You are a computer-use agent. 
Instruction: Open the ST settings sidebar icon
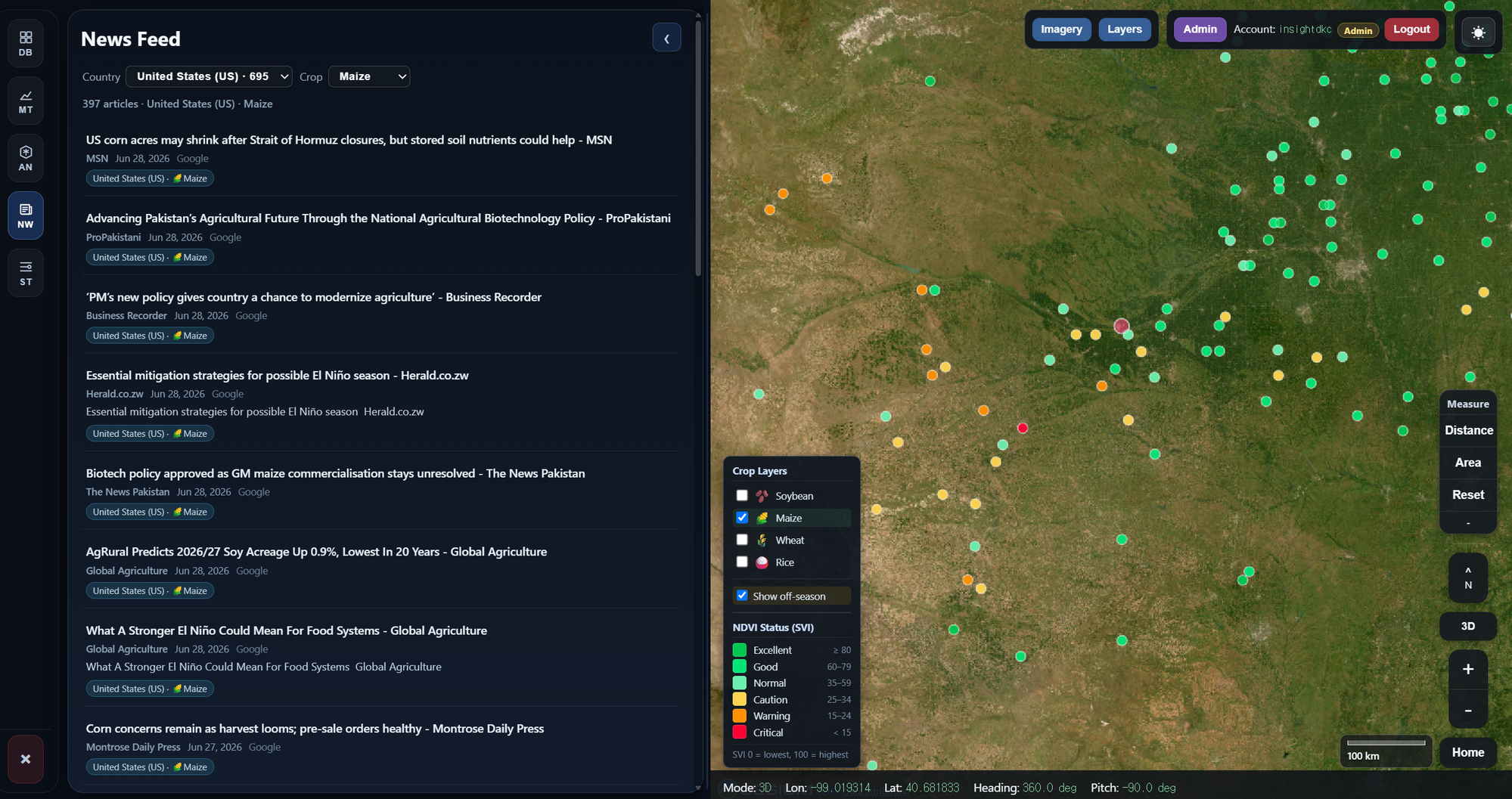(26, 274)
